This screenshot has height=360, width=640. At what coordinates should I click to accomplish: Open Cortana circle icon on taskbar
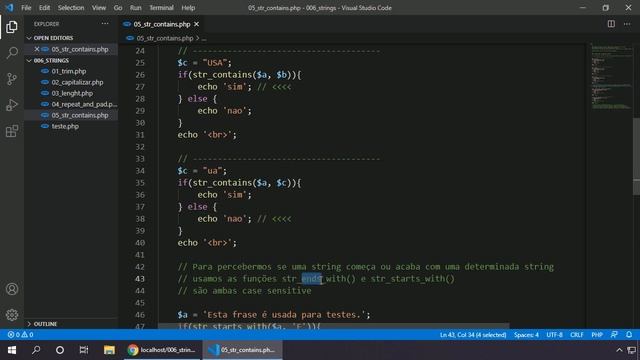point(60,350)
